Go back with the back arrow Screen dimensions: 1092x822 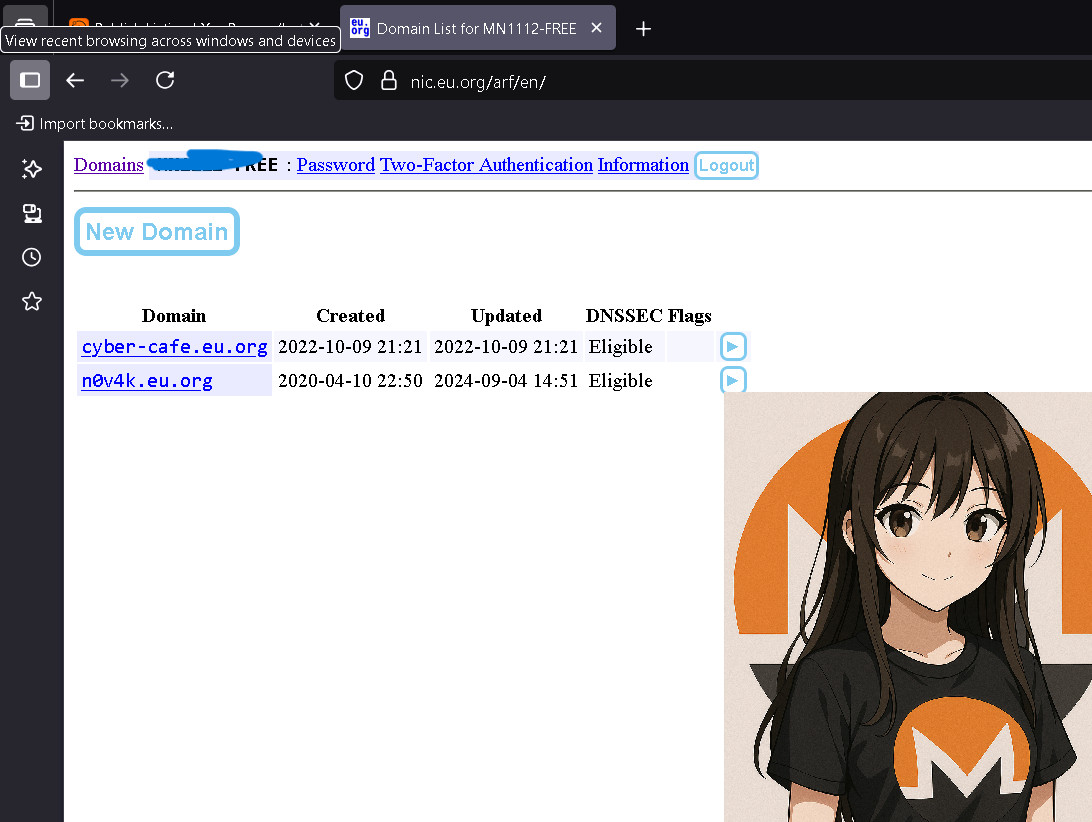pos(75,80)
